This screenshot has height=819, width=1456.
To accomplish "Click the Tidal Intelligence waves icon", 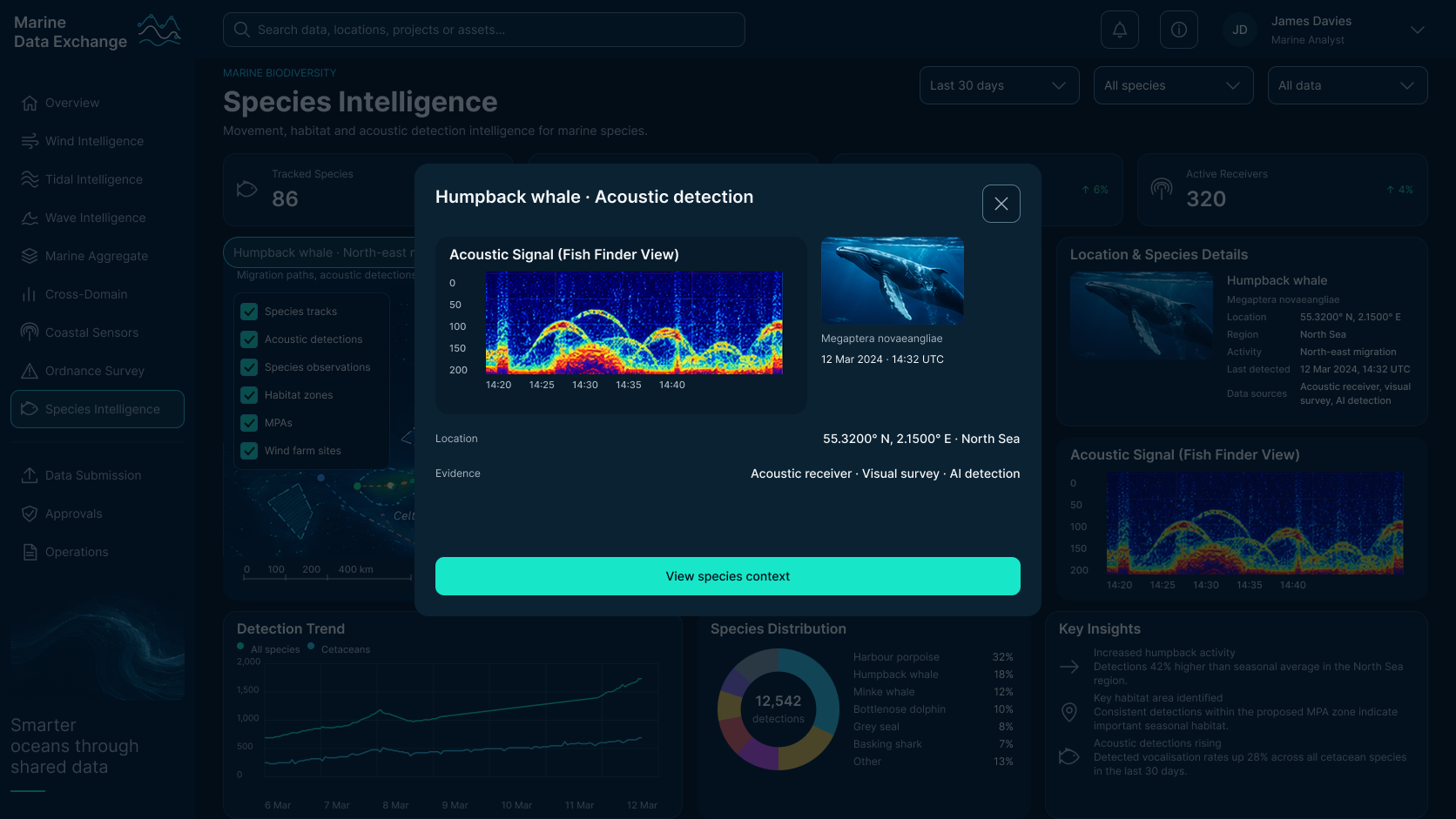I will pyautogui.click(x=30, y=179).
